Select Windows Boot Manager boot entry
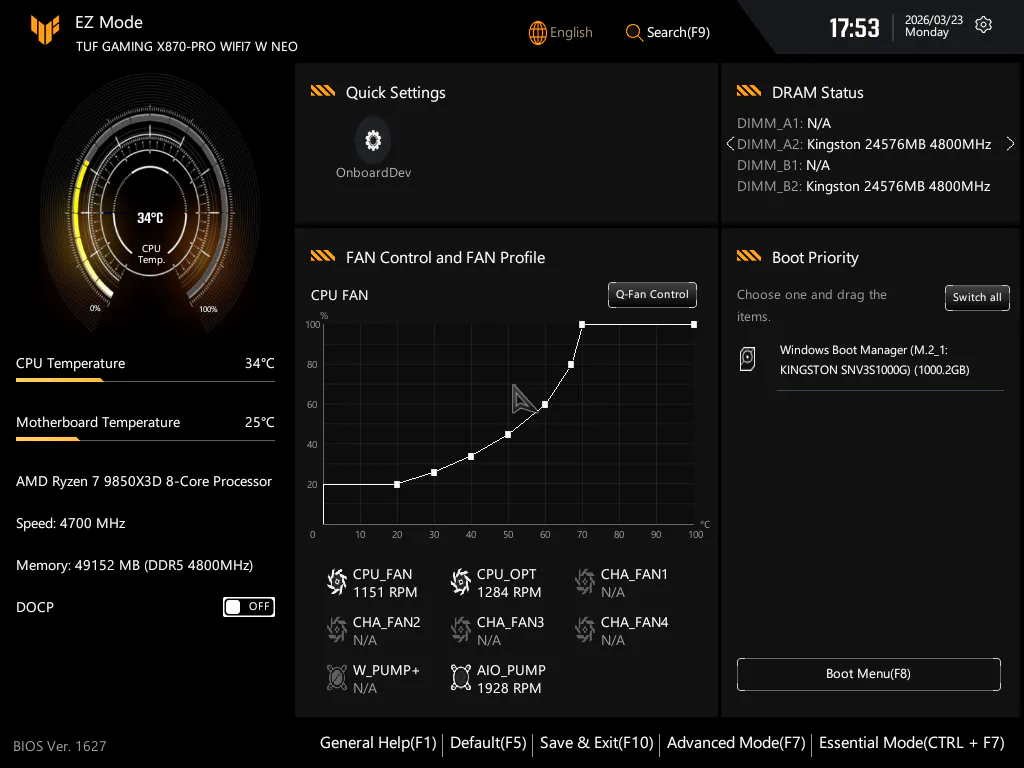Screen dimensions: 1024x768 871,360
